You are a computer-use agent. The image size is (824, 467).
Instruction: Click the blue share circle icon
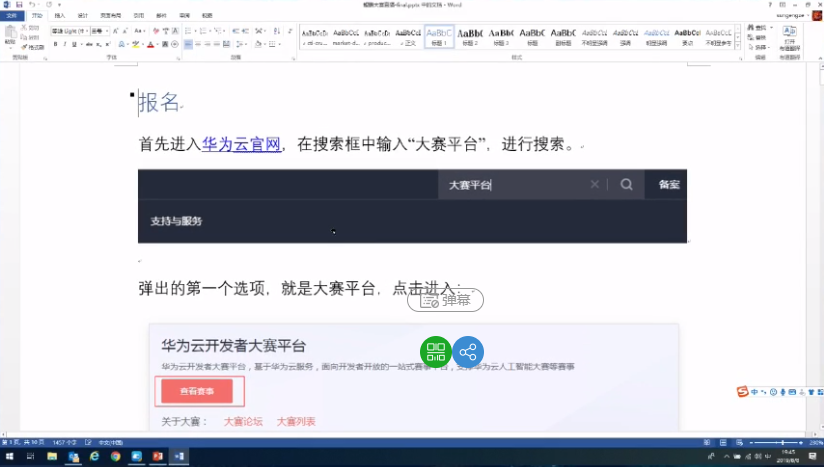click(x=468, y=352)
